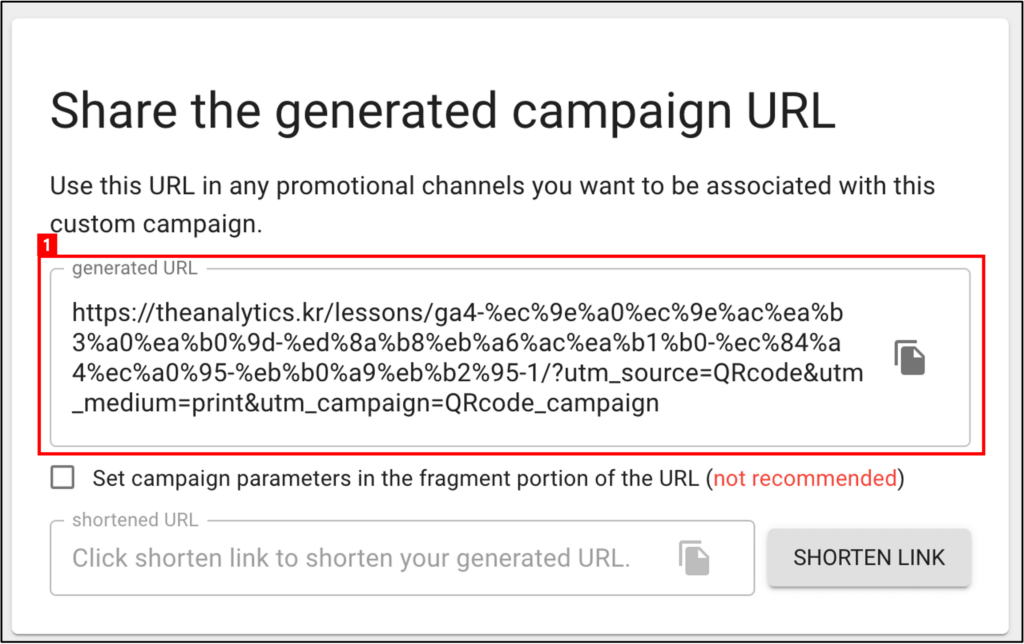Click the red number 1 annotation badge
Image resolution: width=1024 pixels, height=644 pixels.
point(47,246)
